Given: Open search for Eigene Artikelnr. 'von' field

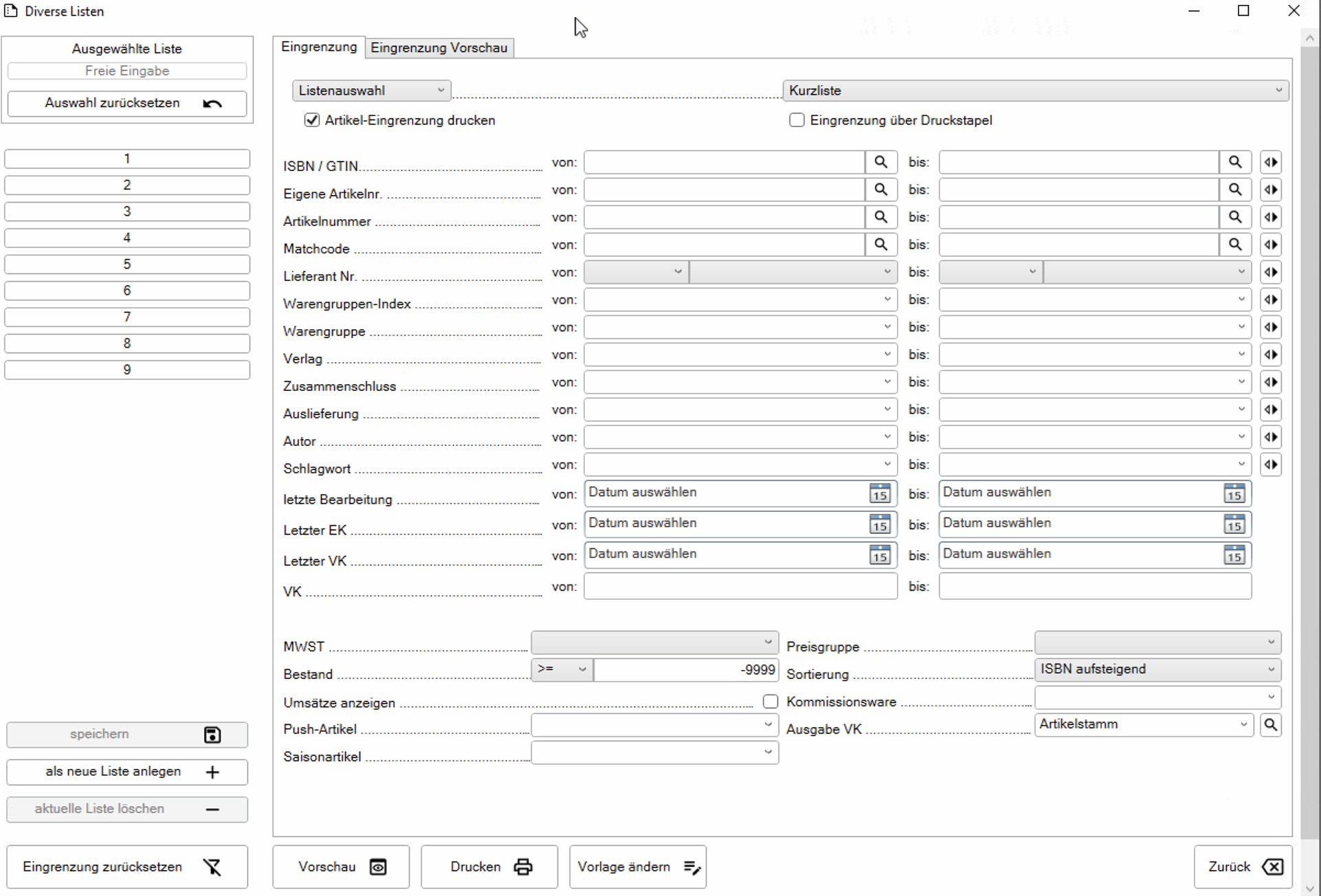Looking at the screenshot, I should pos(880,190).
